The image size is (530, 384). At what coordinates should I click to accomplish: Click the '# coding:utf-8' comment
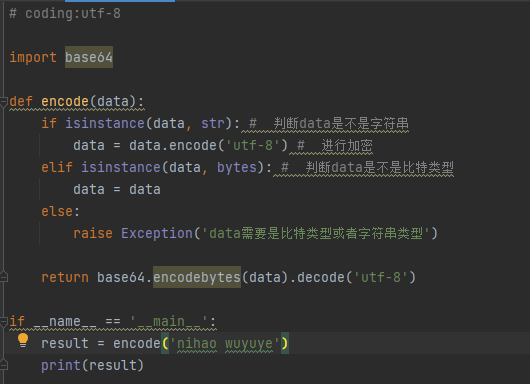coord(65,14)
